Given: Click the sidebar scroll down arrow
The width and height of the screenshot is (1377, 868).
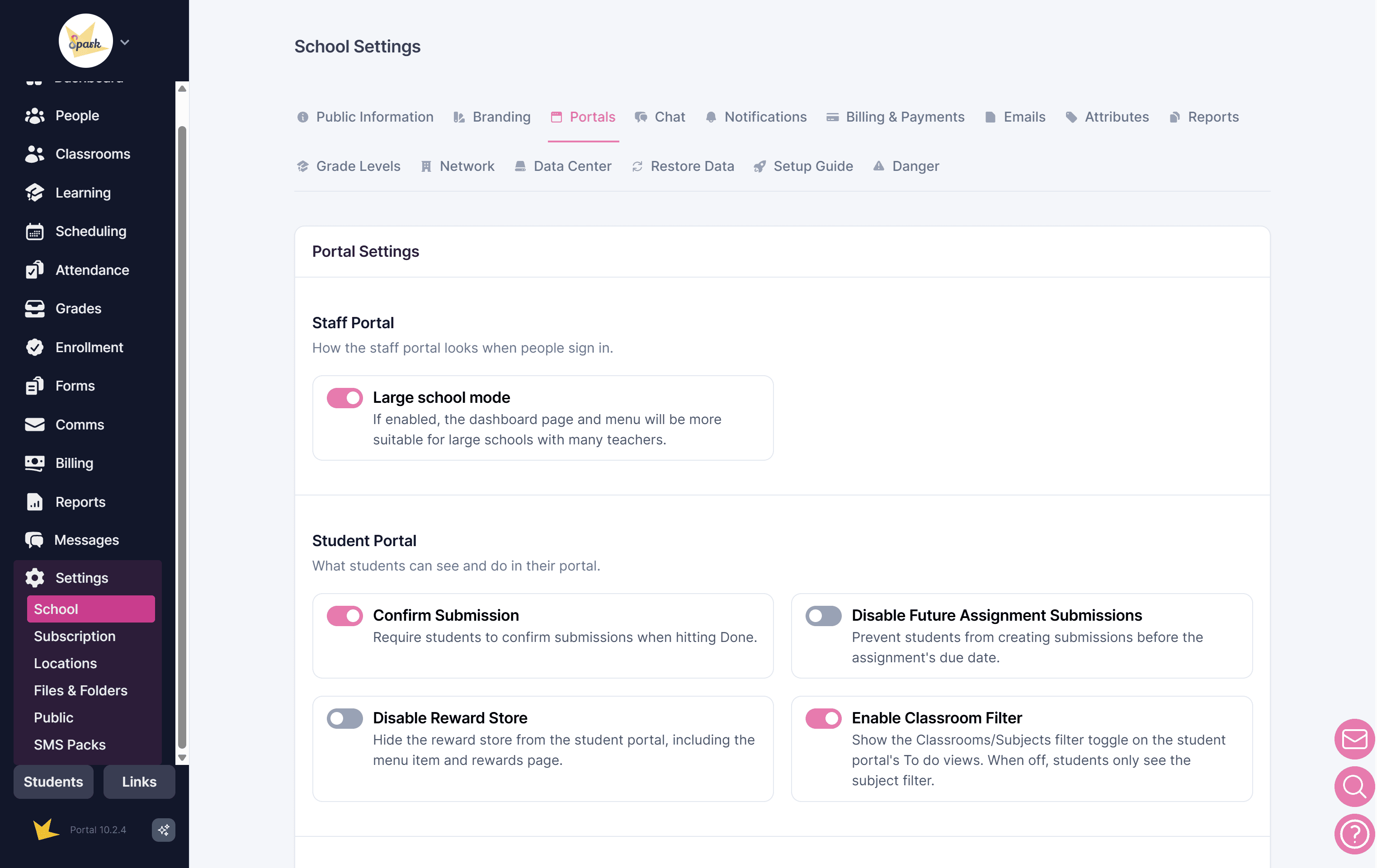Looking at the screenshot, I should (x=182, y=758).
